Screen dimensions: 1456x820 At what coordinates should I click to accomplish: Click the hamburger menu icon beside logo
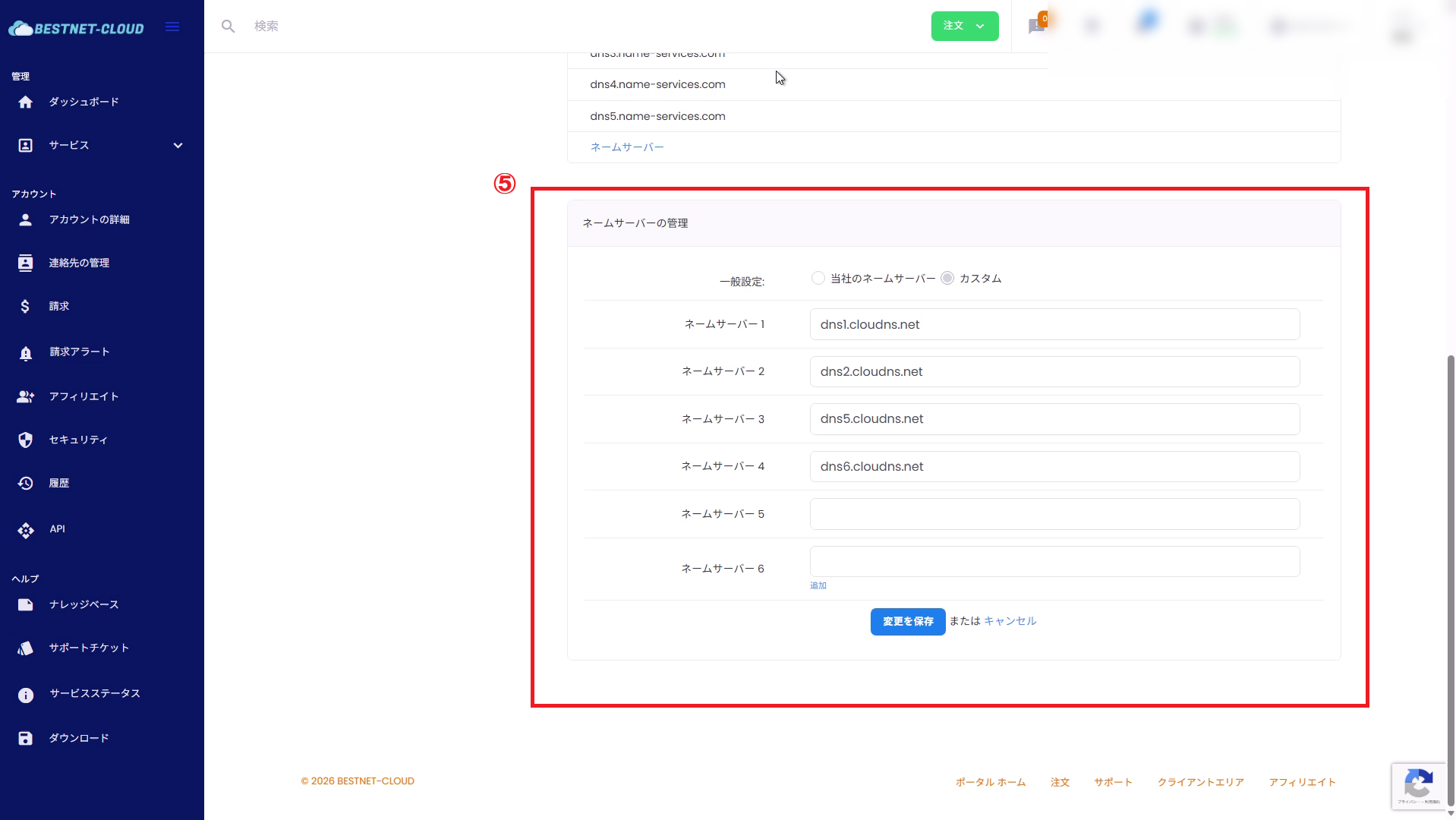click(x=172, y=27)
